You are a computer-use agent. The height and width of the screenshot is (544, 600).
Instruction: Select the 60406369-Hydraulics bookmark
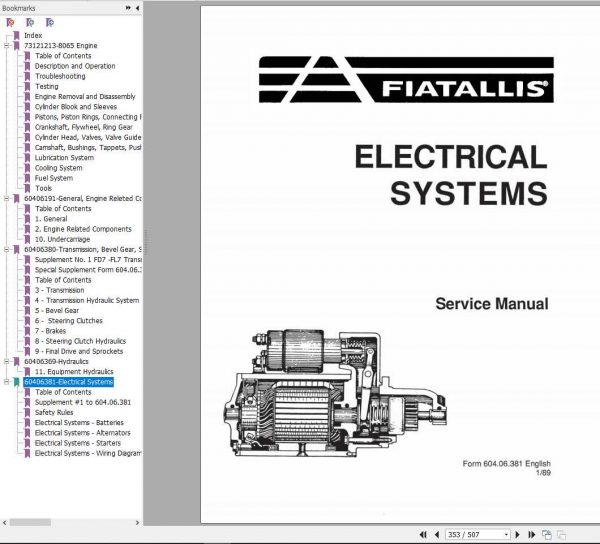pyautogui.click(x=56, y=362)
